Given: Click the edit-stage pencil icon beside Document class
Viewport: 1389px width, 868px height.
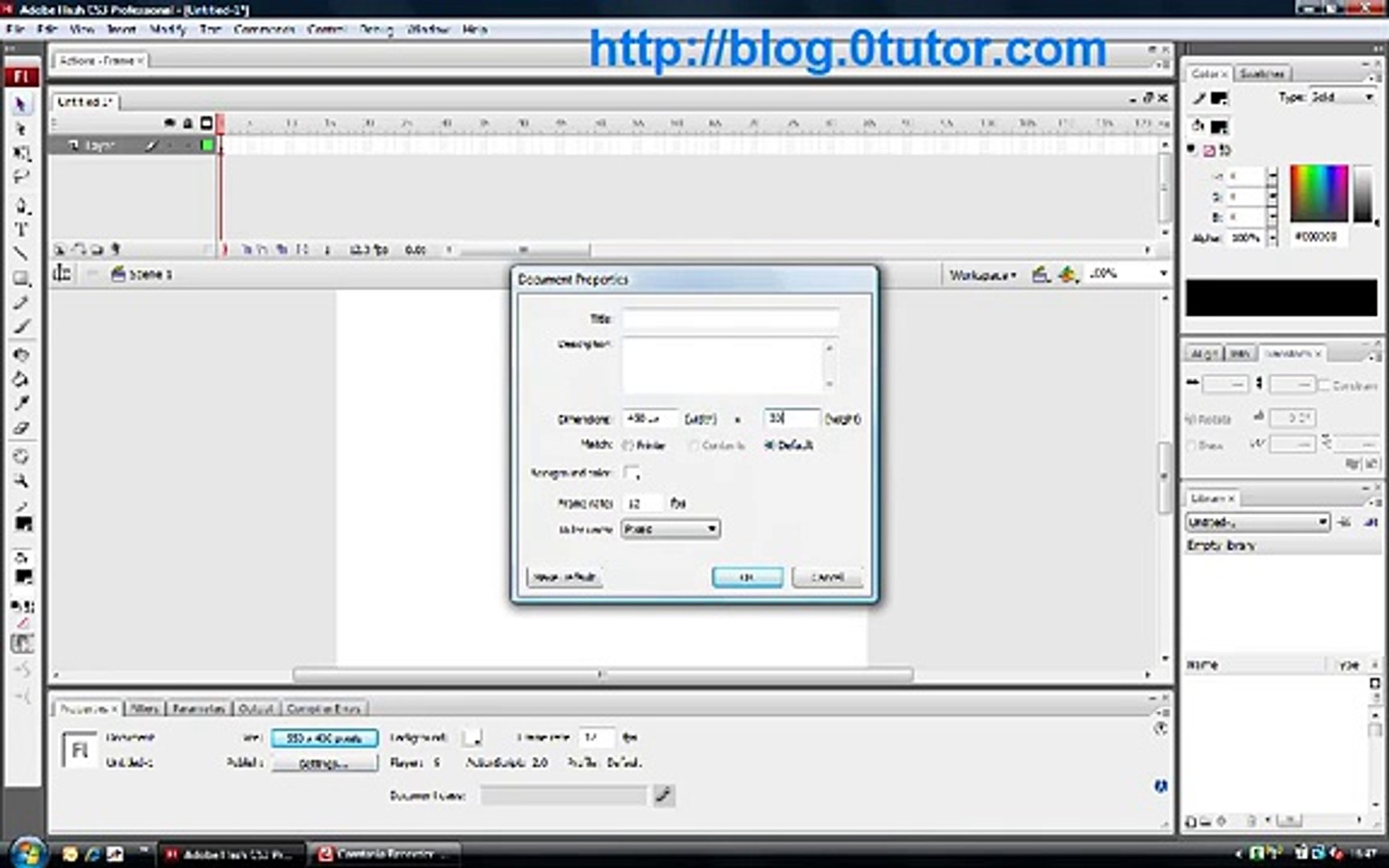Looking at the screenshot, I should click(663, 796).
